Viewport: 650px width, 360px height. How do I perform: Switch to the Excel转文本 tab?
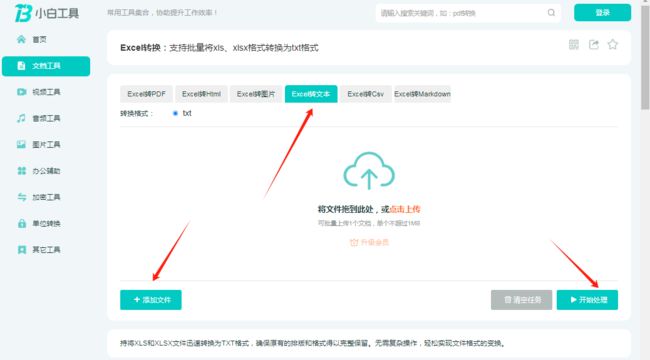311,94
